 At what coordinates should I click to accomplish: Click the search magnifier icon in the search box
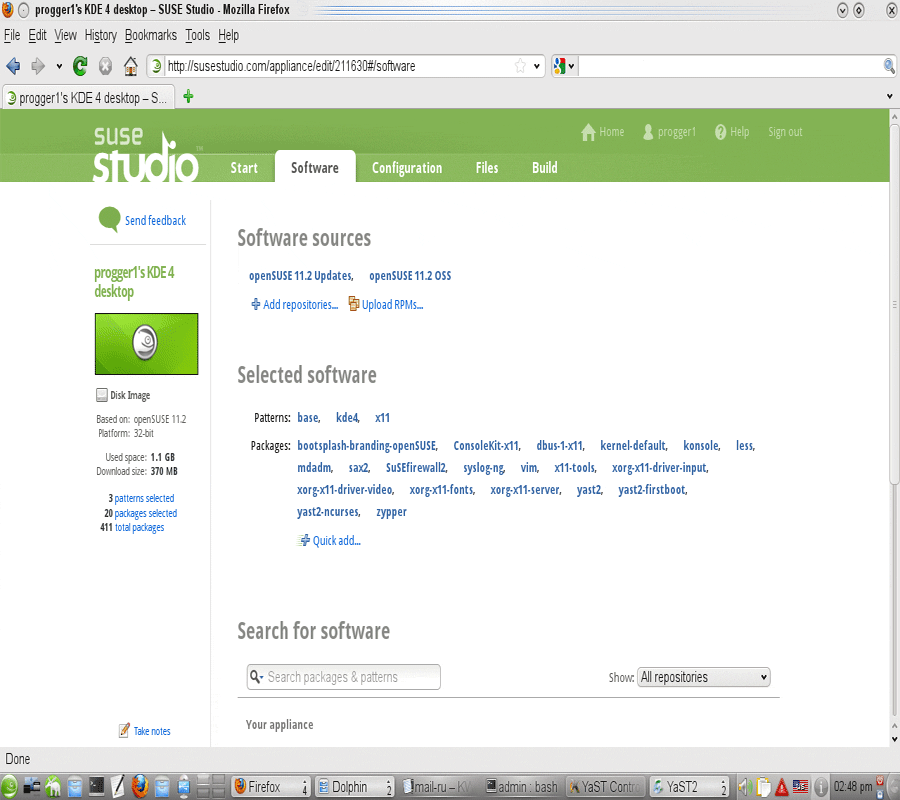coord(889,66)
